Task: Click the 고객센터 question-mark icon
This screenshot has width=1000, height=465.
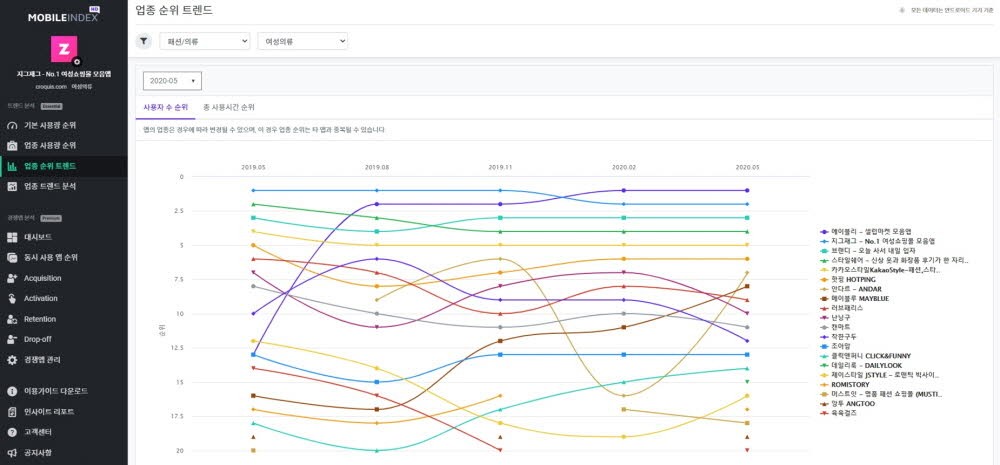Action: 11,432
